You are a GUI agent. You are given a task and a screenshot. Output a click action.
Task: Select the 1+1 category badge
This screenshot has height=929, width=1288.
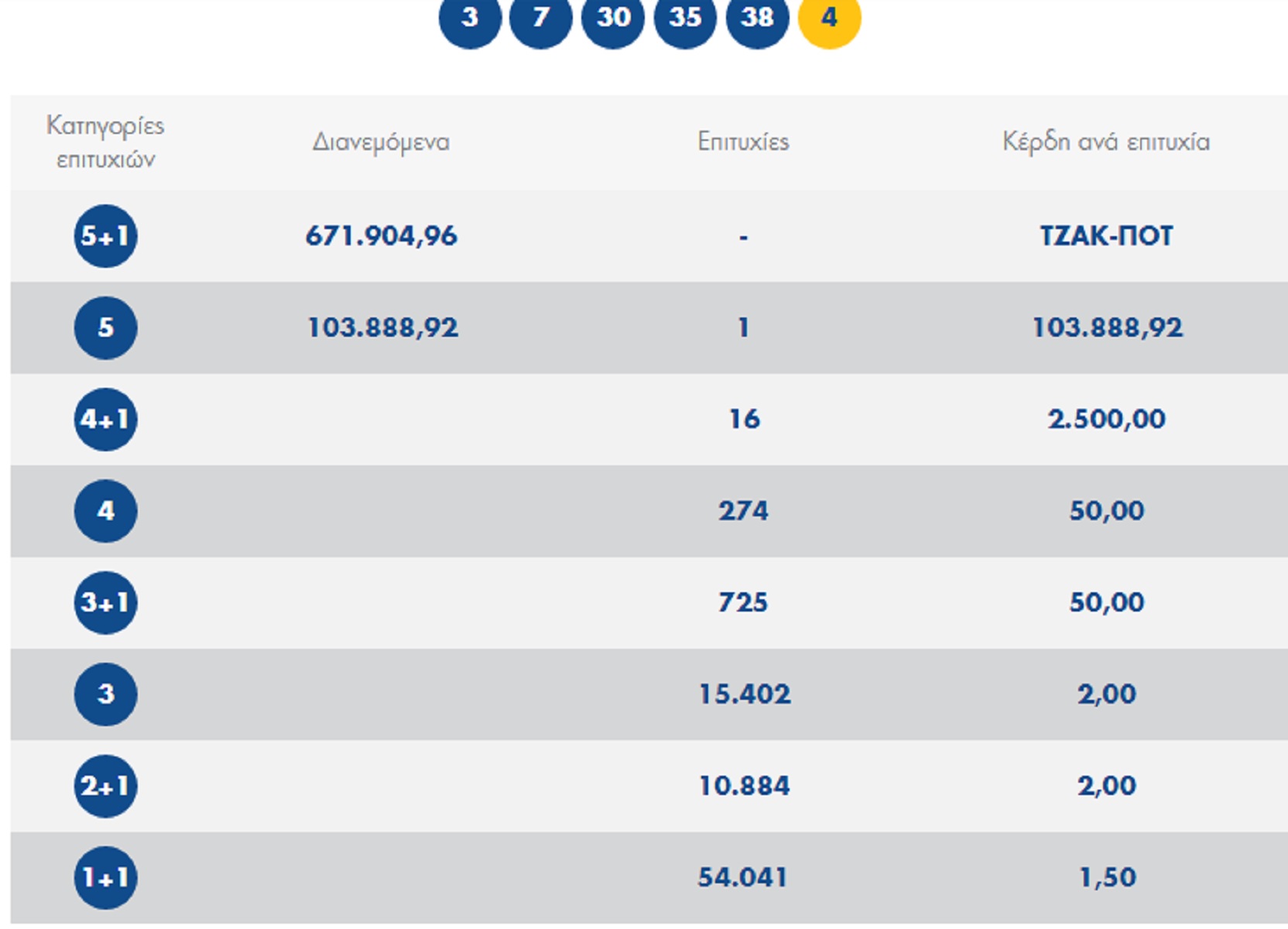click(x=106, y=877)
